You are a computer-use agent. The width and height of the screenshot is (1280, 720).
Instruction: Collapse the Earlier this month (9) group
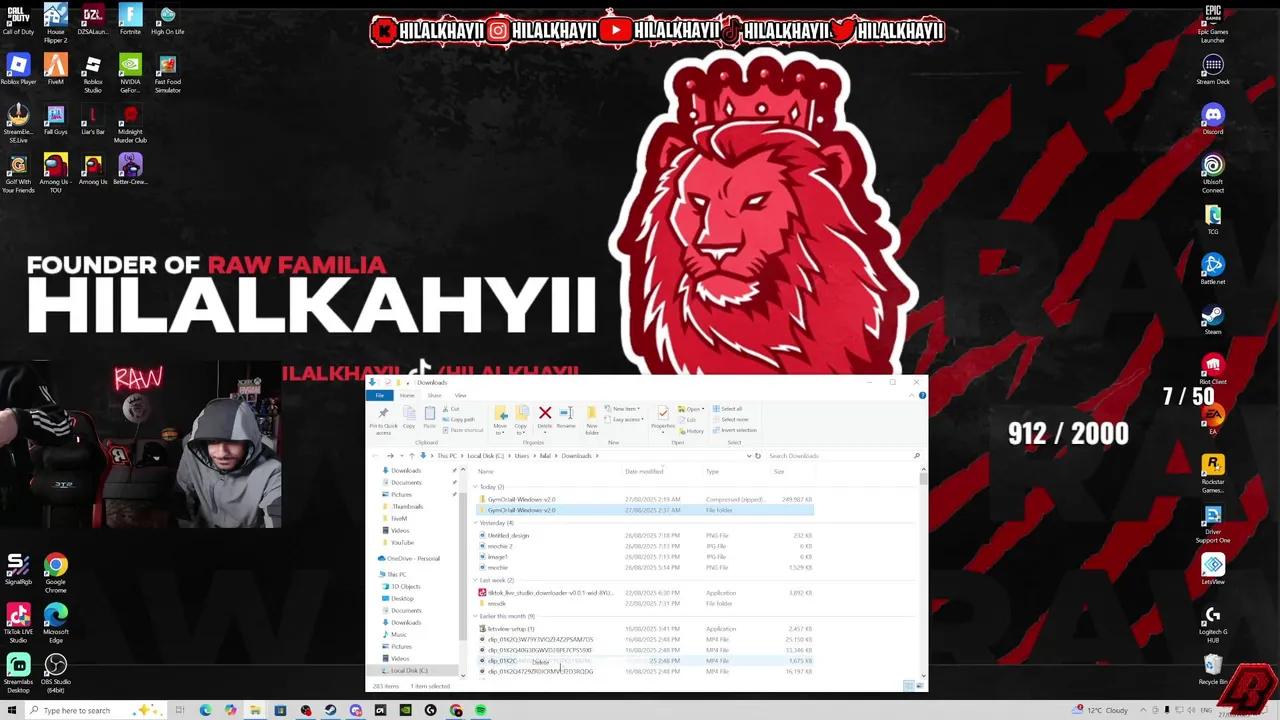tap(475, 617)
